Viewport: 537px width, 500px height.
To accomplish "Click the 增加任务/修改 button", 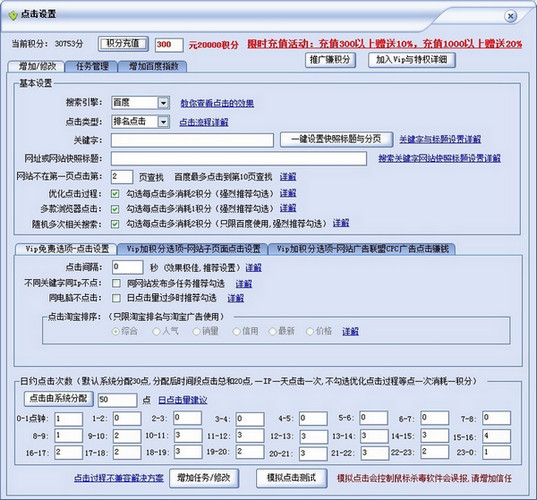I will [x=204, y=478].
